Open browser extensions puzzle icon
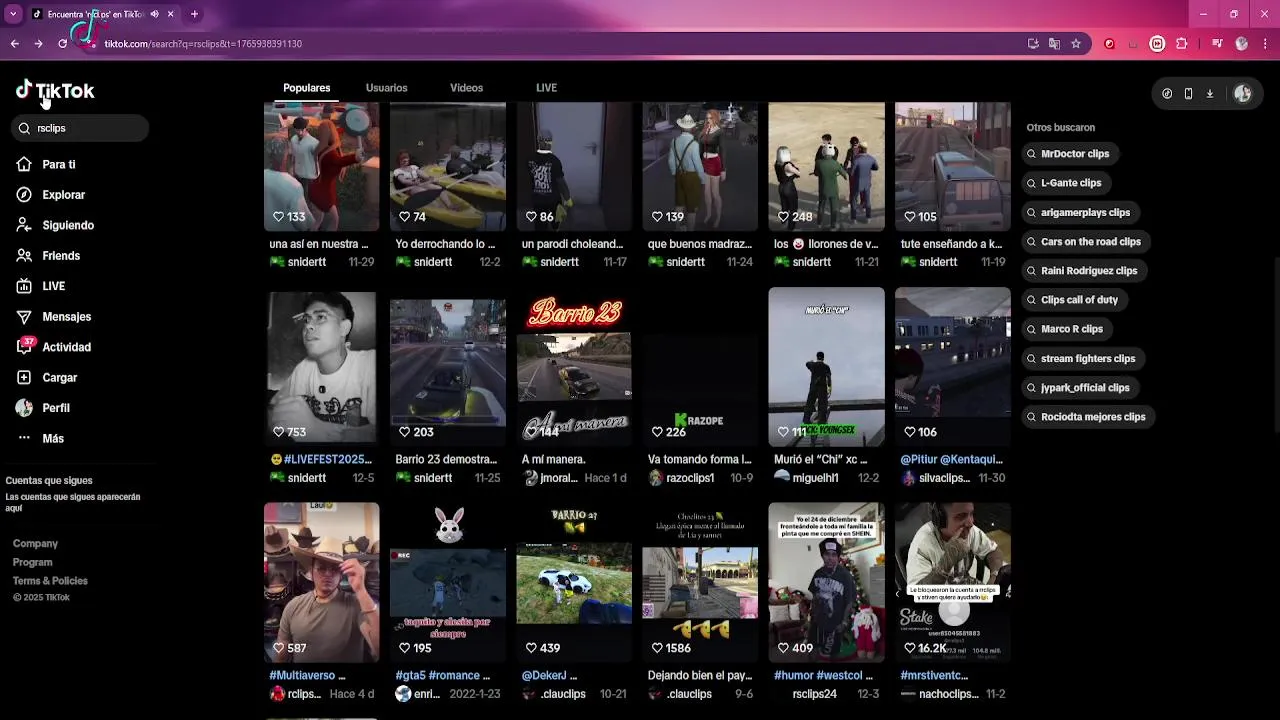1280x720 pixels. click(x=1182, y=44)
